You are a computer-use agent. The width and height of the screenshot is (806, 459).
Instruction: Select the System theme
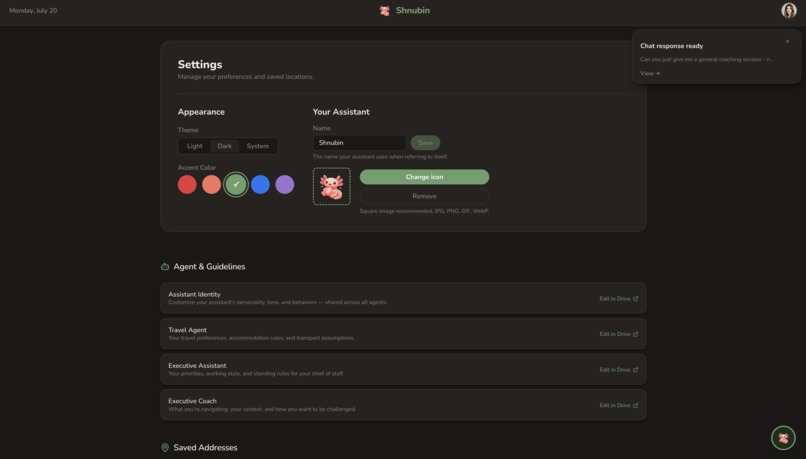click(x=258, y=146)
